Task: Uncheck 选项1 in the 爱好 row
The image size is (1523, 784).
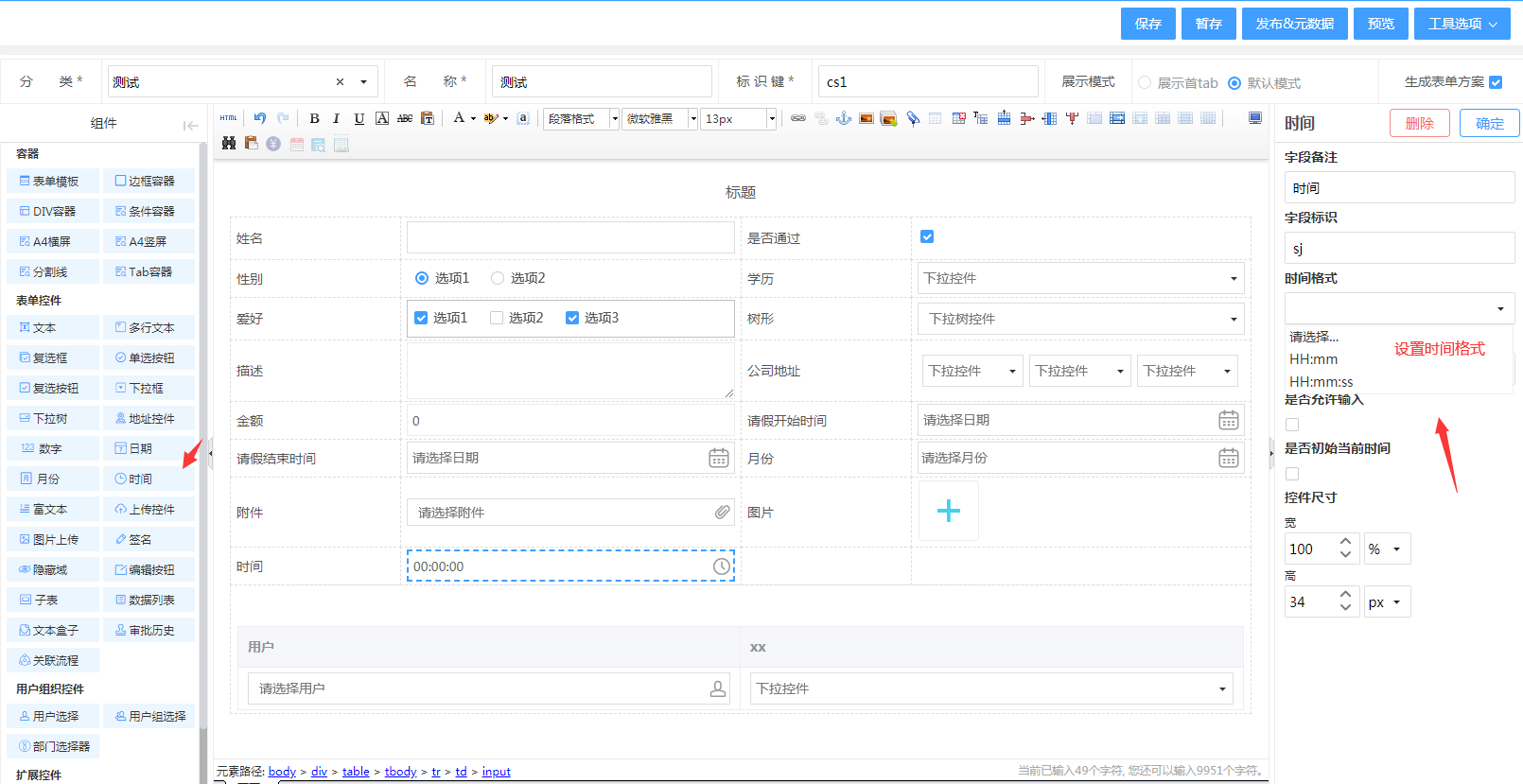Action: [x=421, y=318]
